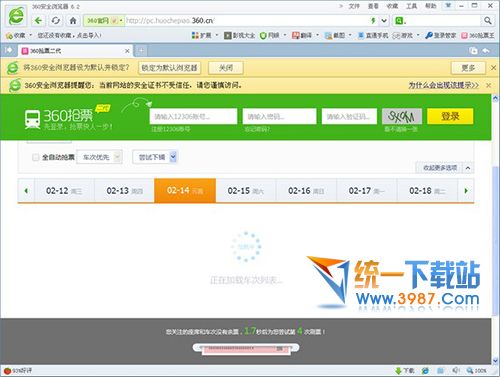
Task: Open the 游戏 games toolbar item
Action: pyautogui.click(x=403, y=35)
